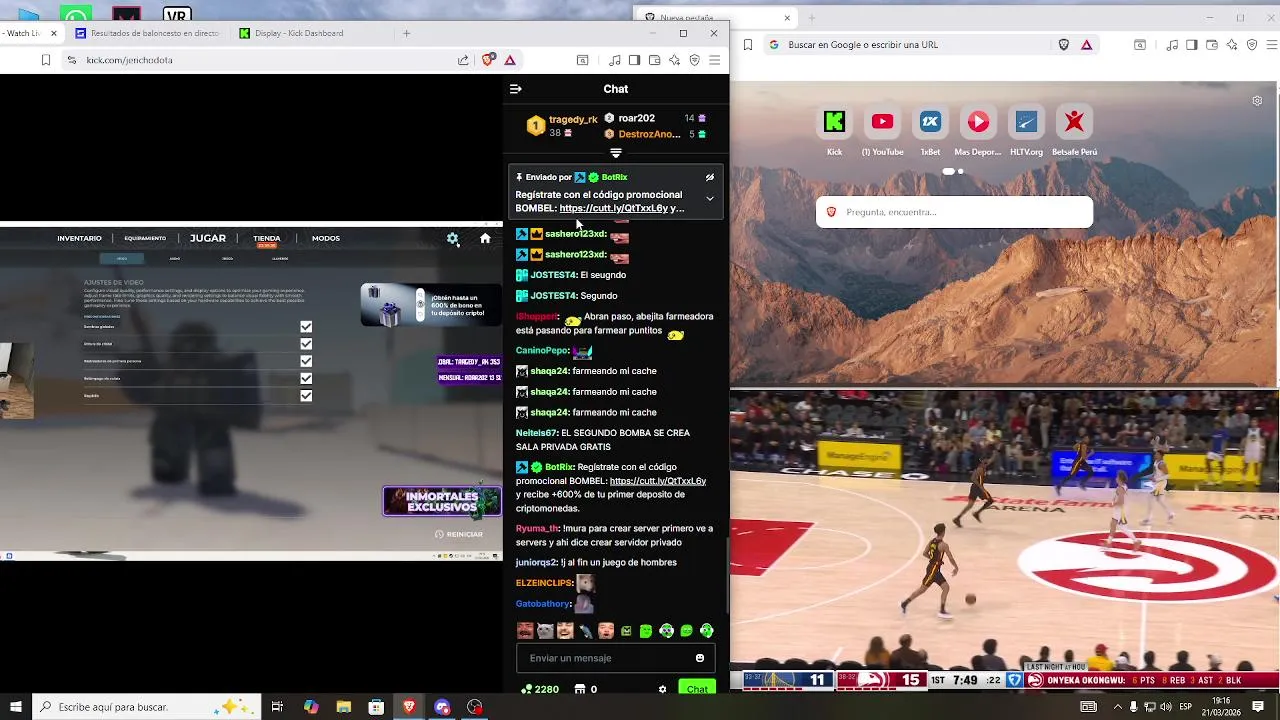Open the INMORTALES EXCLUSIVOS banner
Screen dimensions: 1280x720
point(441,501)
